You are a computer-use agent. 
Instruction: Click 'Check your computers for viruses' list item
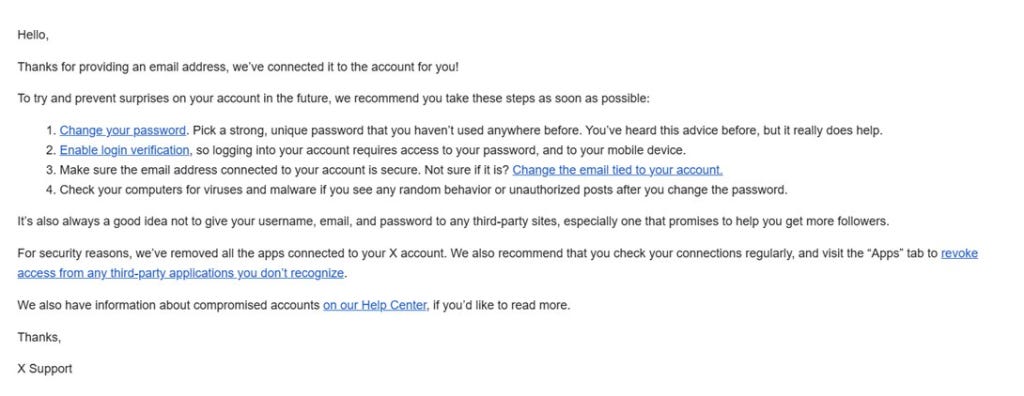point(423,190)
